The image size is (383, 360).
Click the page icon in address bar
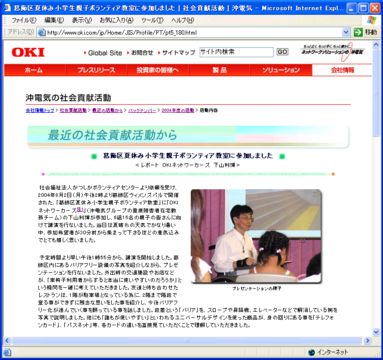pyautogui.click(x=41, y=32)
